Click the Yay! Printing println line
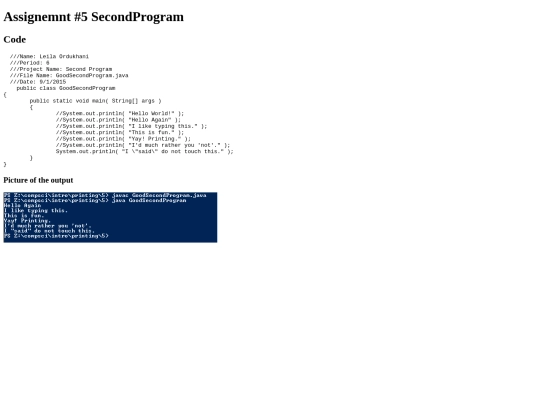540x405 pixels. tap(123, 139)
